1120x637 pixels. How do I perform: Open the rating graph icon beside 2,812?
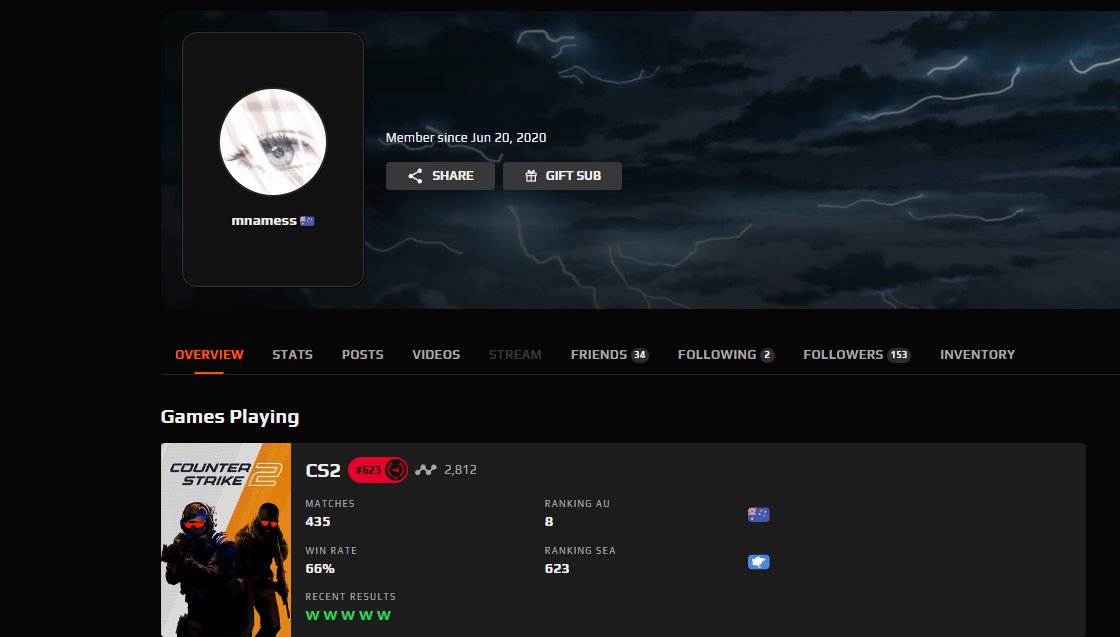pos(427,469)
